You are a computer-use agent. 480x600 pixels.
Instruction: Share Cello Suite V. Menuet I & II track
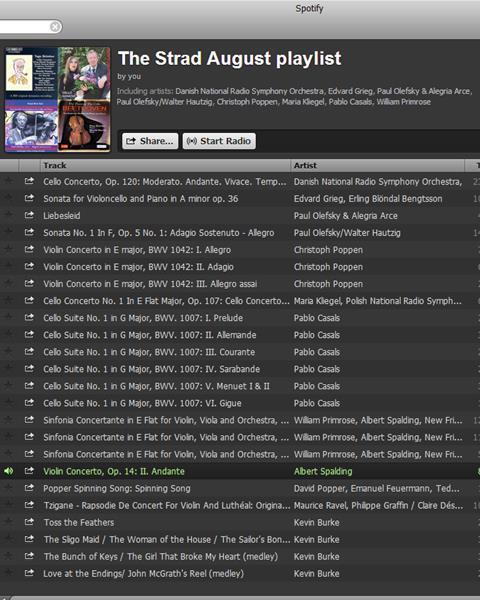coord(29,385)
